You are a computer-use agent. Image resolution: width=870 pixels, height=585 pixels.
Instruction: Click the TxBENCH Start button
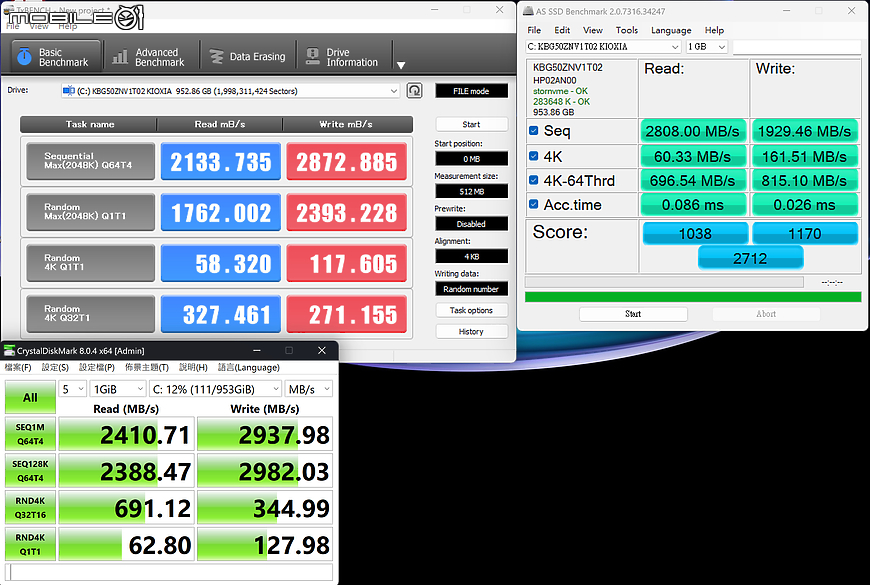(471, 124)
